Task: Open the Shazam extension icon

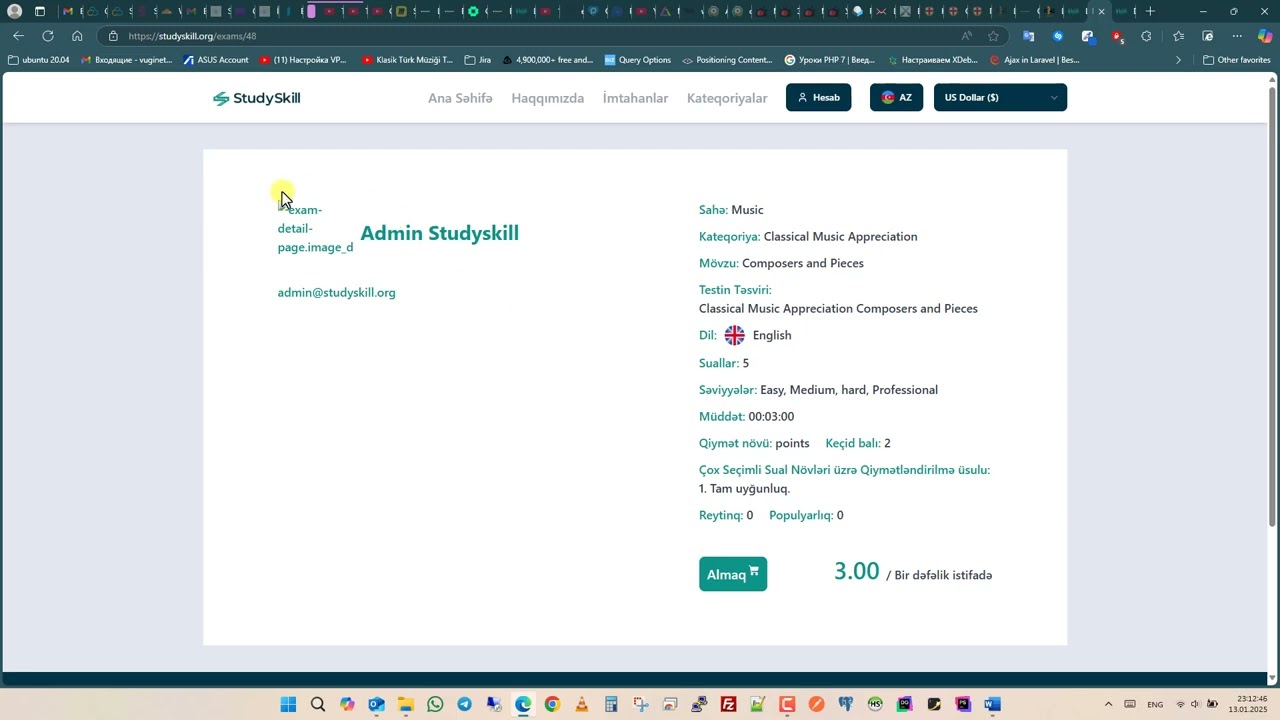Action: click(x=1058, y=36)
